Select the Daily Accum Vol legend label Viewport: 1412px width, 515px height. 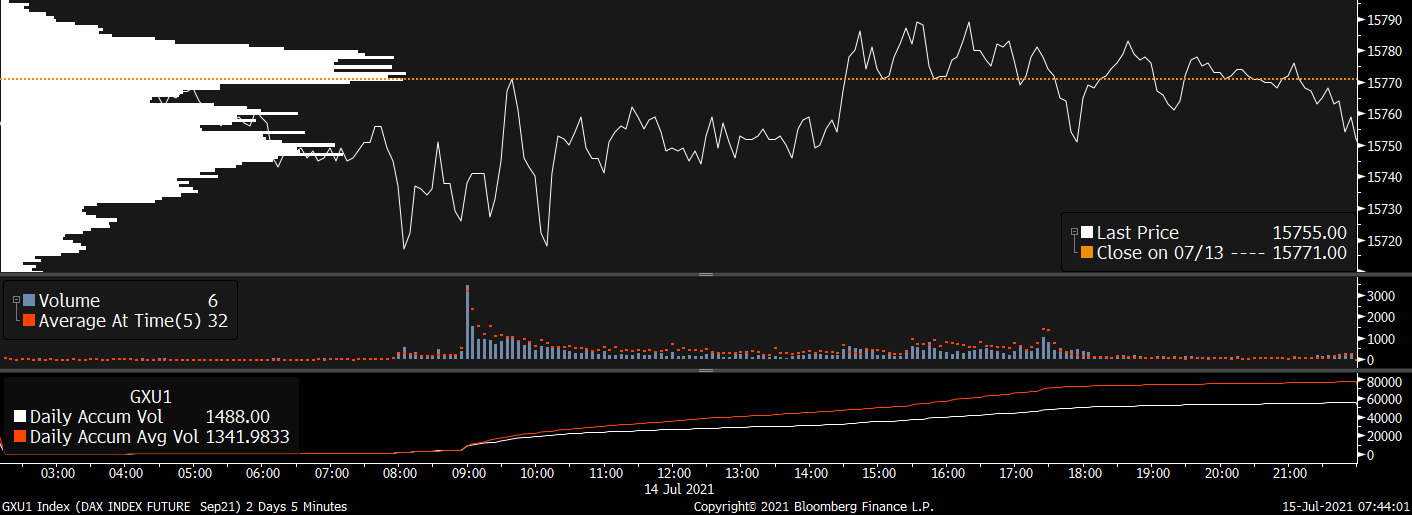[97, 417]
